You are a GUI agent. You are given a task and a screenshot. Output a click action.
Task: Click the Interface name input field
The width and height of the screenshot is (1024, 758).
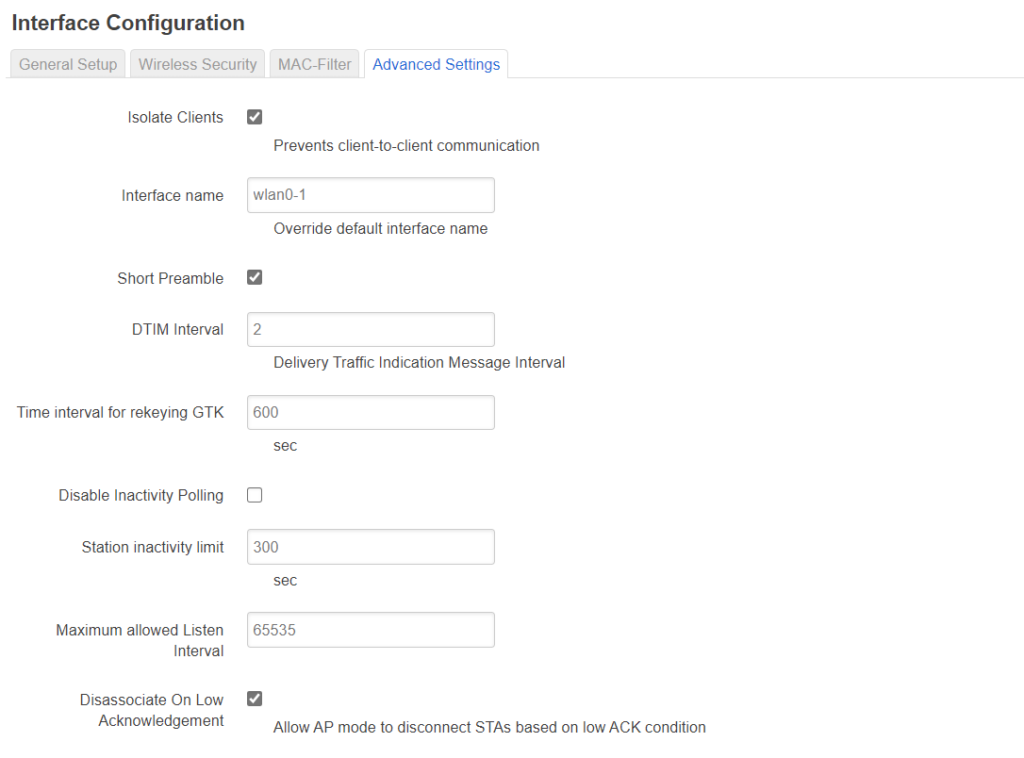coord(370,195)
